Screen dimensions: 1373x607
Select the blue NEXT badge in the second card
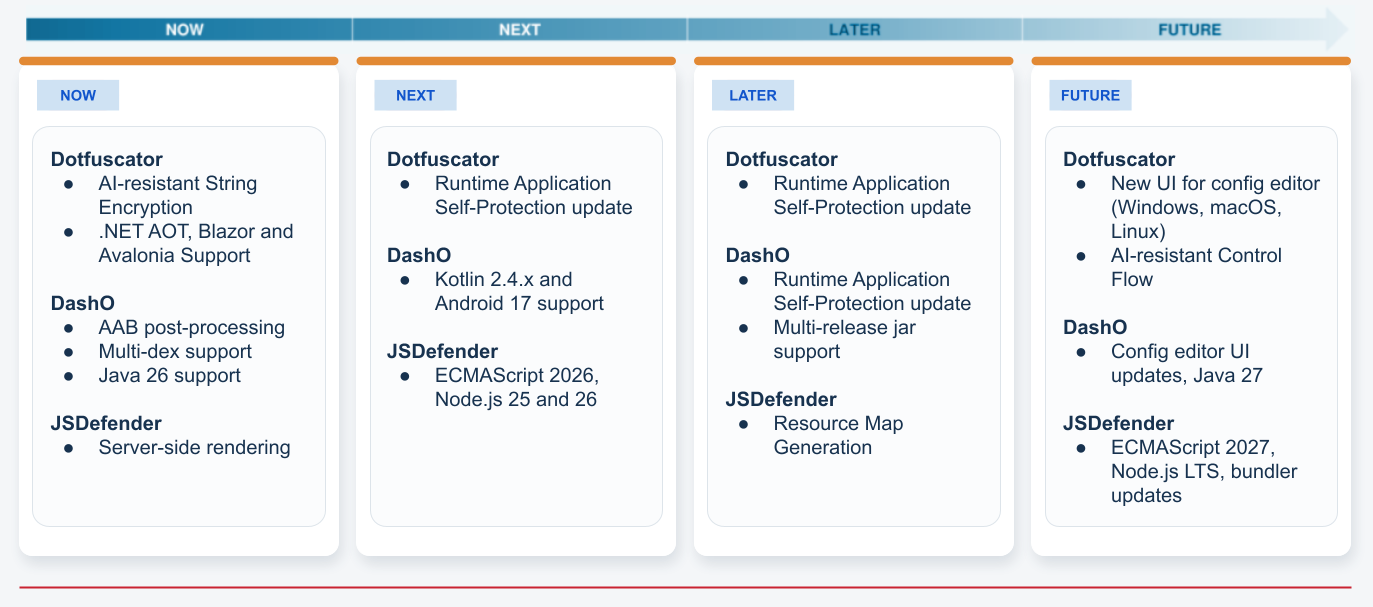(415, 95)
